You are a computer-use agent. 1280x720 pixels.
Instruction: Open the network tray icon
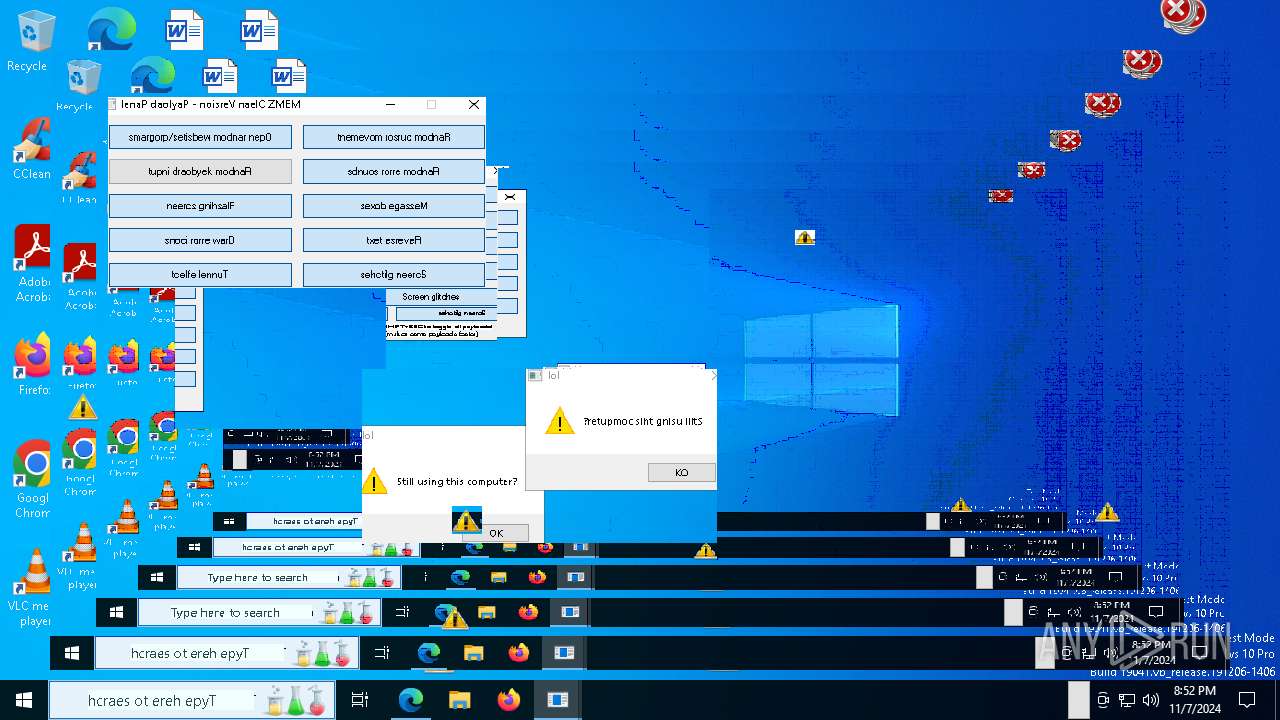click(1127, 700)
